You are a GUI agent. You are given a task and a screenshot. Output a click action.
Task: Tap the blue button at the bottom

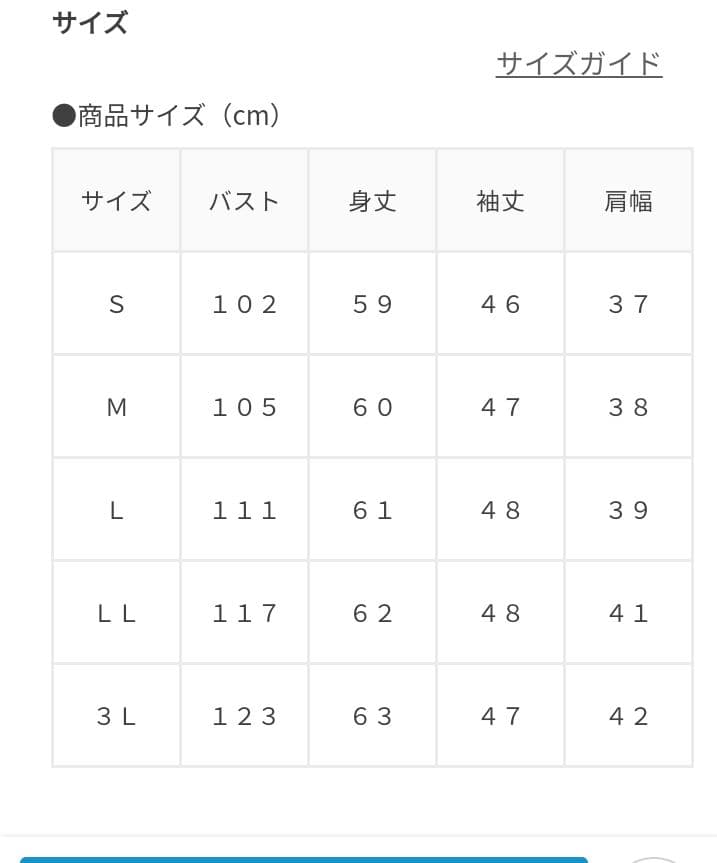coord(303,858)
